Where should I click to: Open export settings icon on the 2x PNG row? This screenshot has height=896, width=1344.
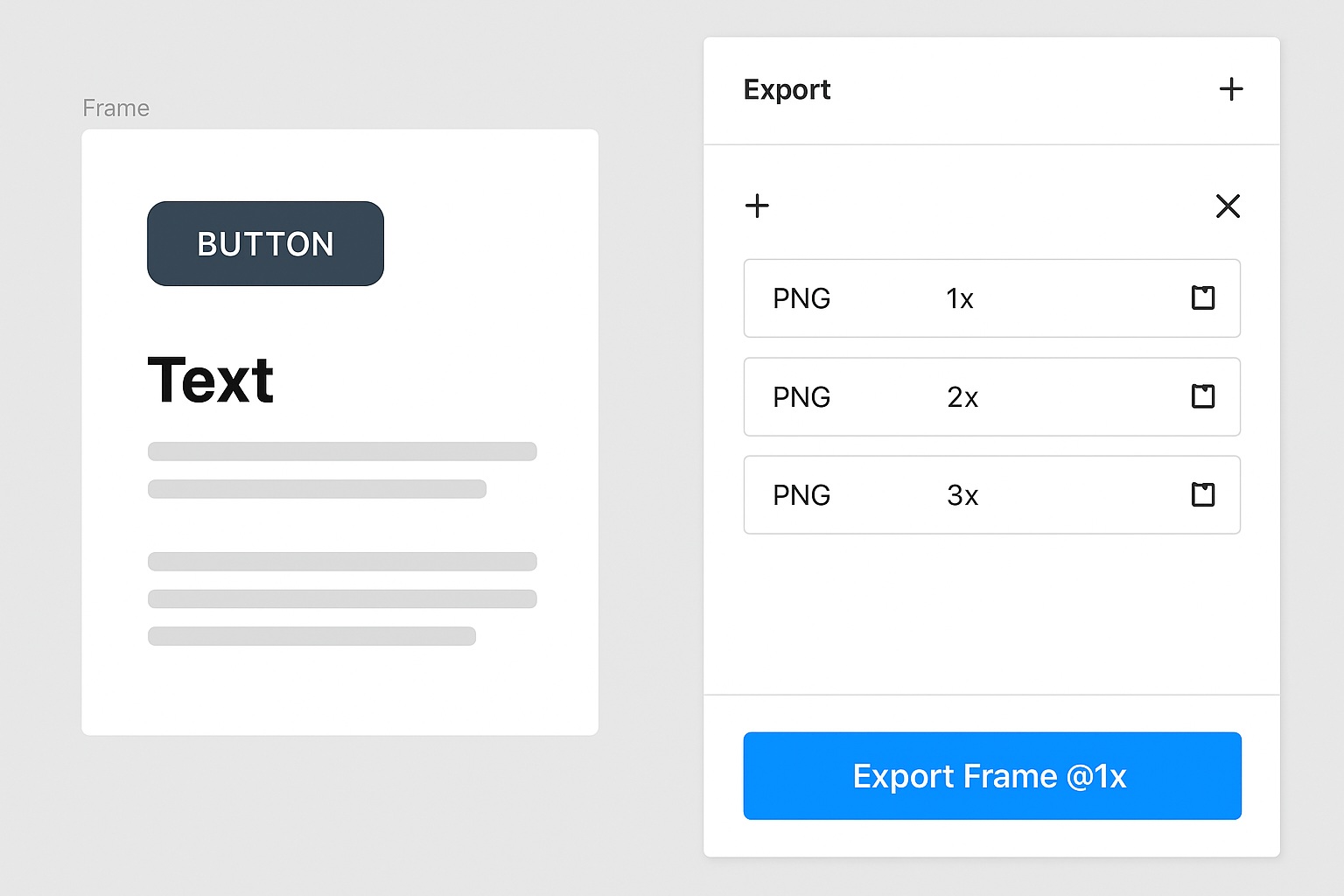(1202, 396)
